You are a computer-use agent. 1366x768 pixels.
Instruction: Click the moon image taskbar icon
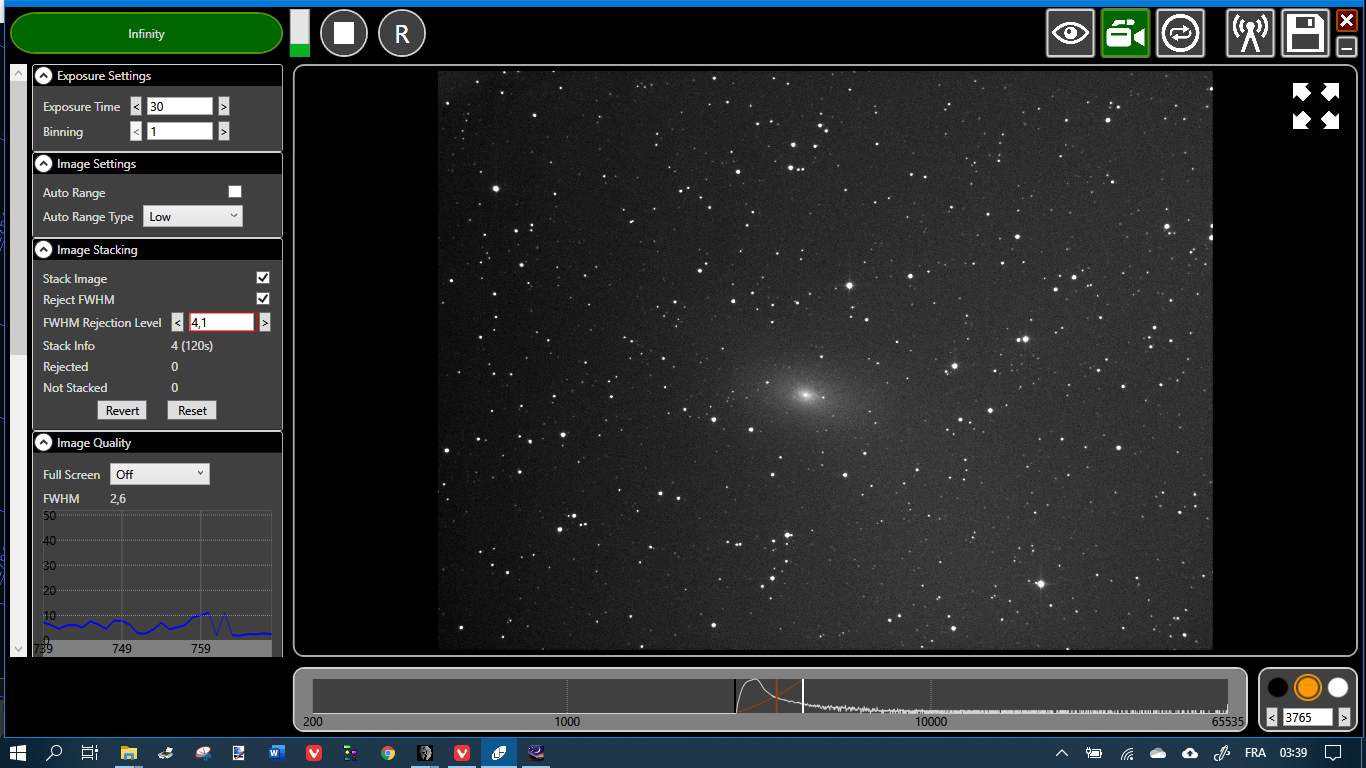pos(425,753)
